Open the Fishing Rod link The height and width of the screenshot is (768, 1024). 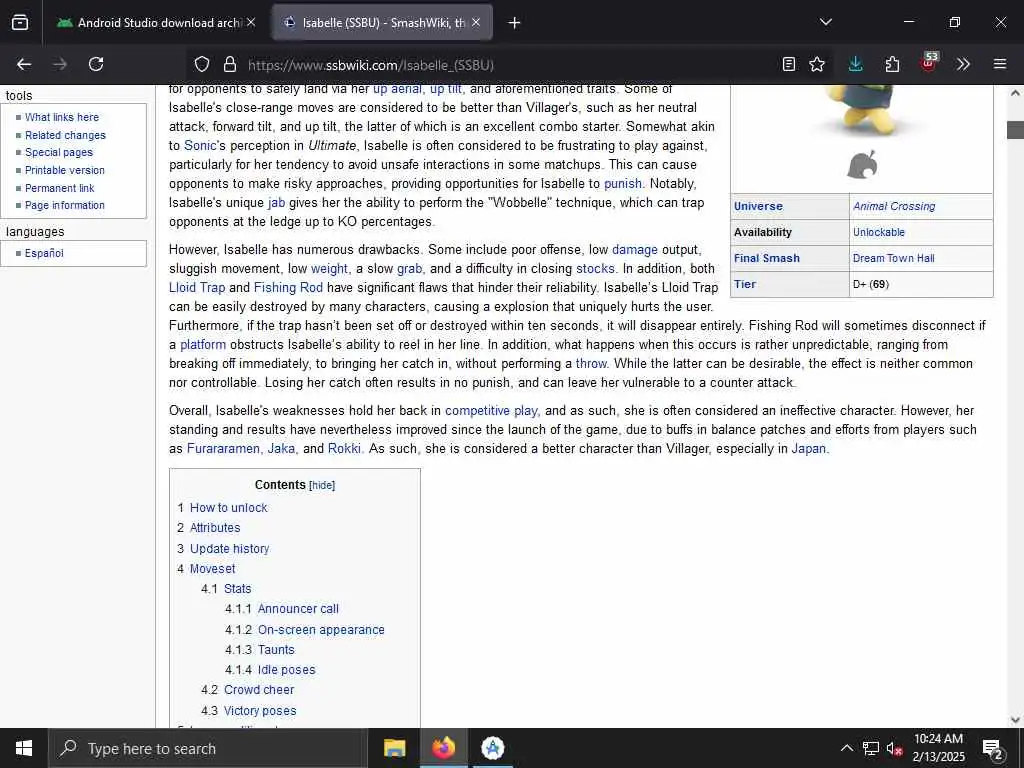[x=288, y=287]
